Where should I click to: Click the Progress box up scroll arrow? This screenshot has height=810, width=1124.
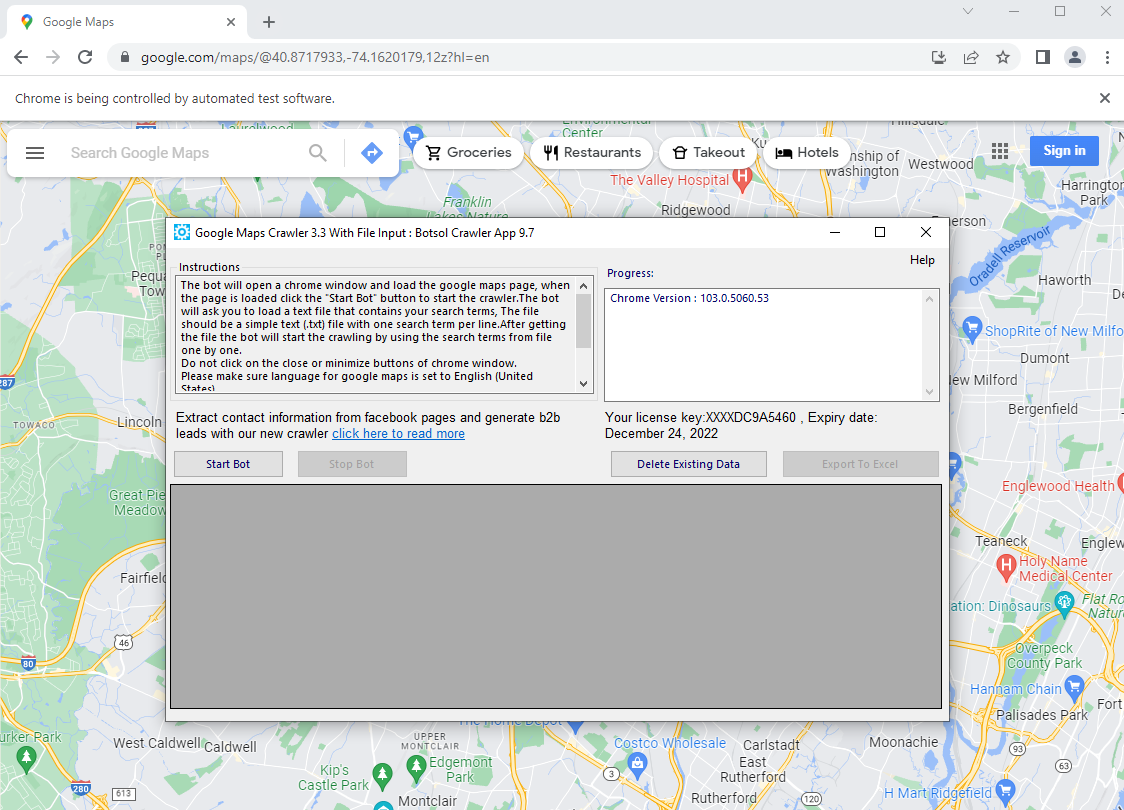point(930,298)
